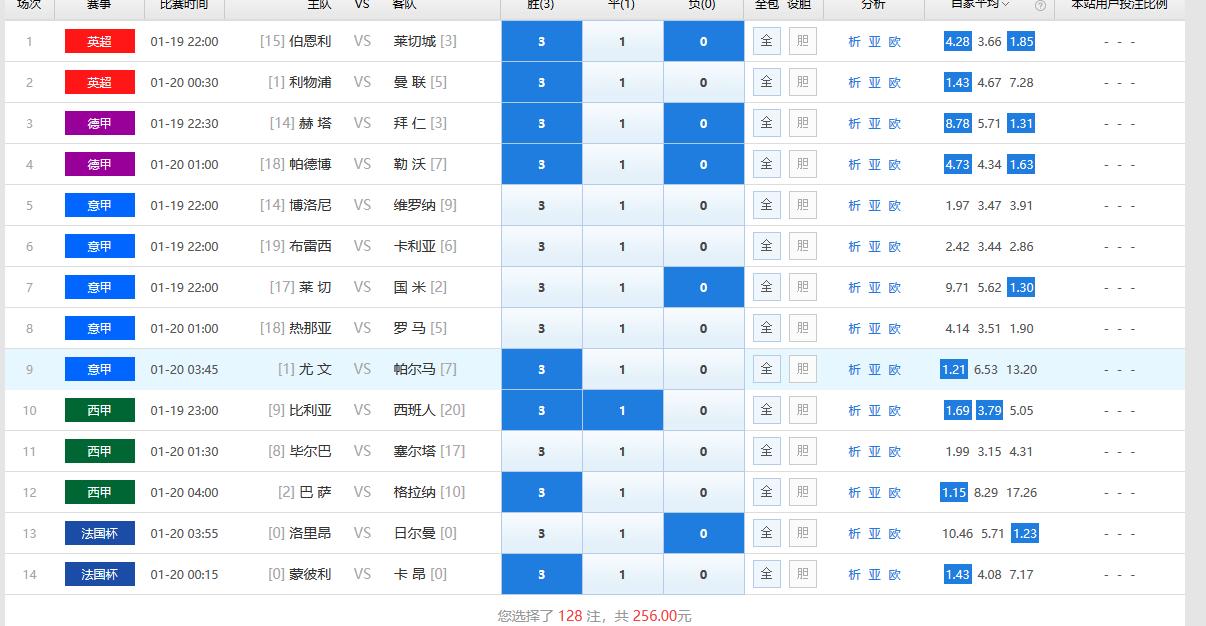Toggle the 负 pick for 莱切 vs 国米
Viewport: 1206px width, 626px height.
coord(703,287)
